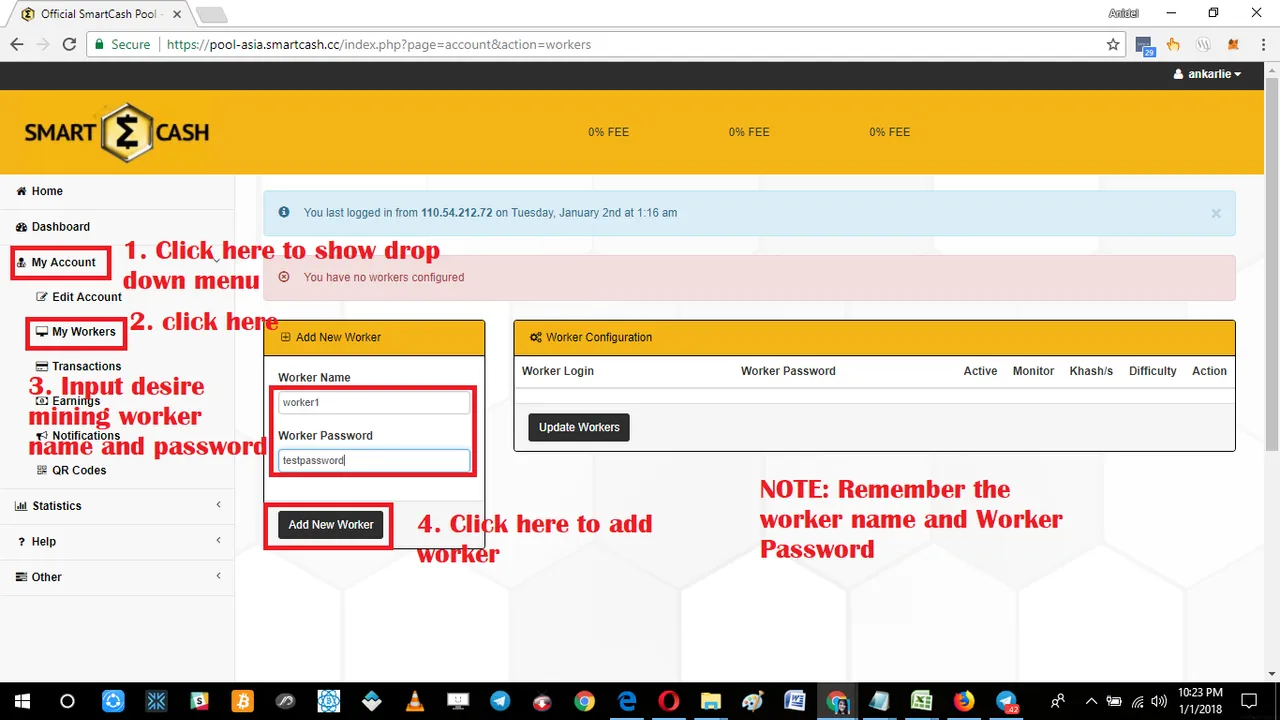
Task: Open VLC media player from taskbar
Action: coord(415,700)
